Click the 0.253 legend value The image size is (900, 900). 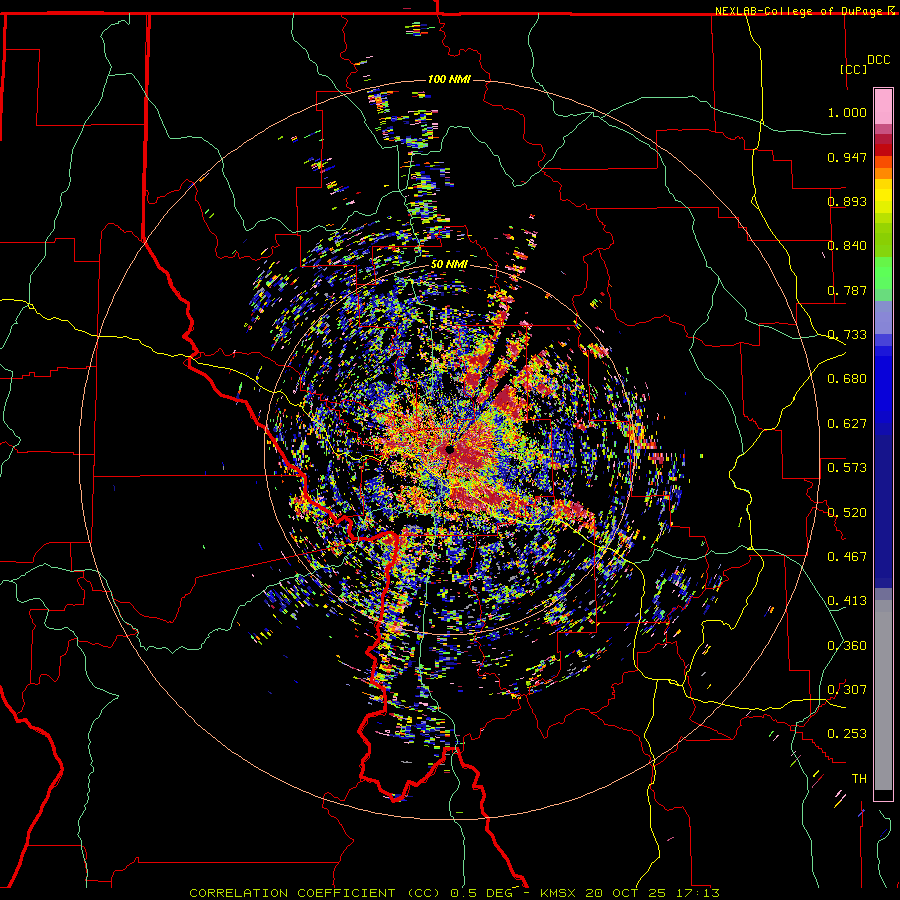(x=847, y=734)
